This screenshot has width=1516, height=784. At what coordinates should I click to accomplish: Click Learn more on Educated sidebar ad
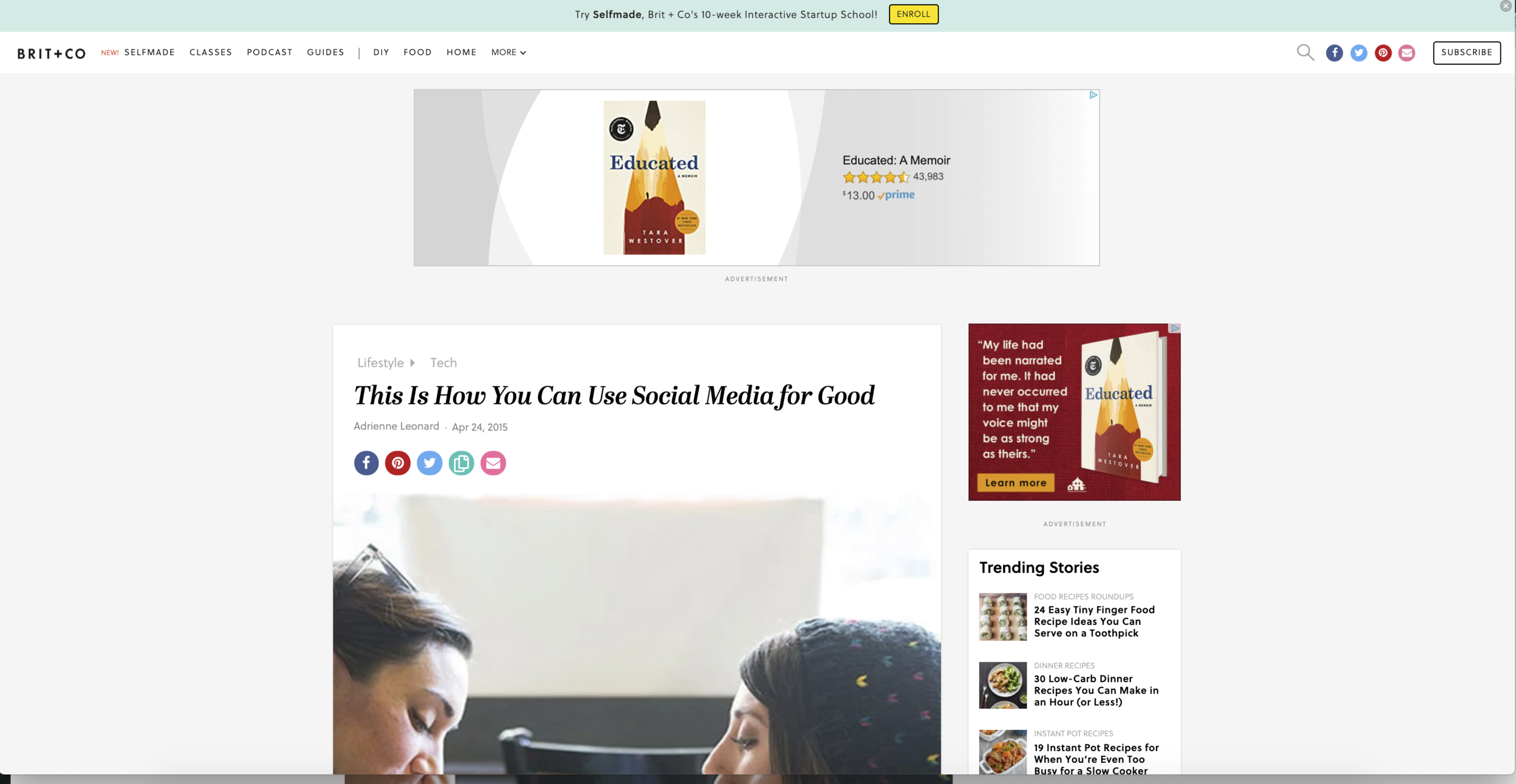click(1016, 483)
